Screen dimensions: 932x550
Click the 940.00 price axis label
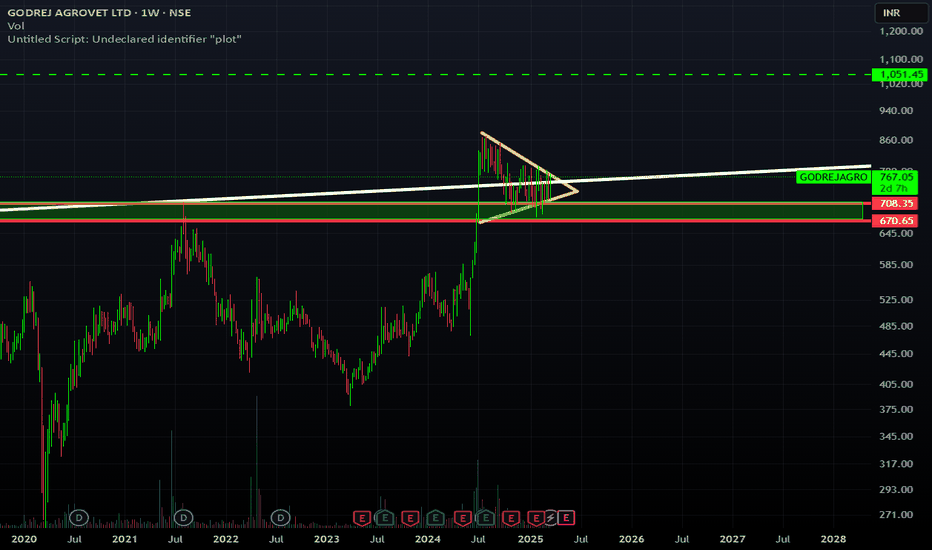click(896, 111)
